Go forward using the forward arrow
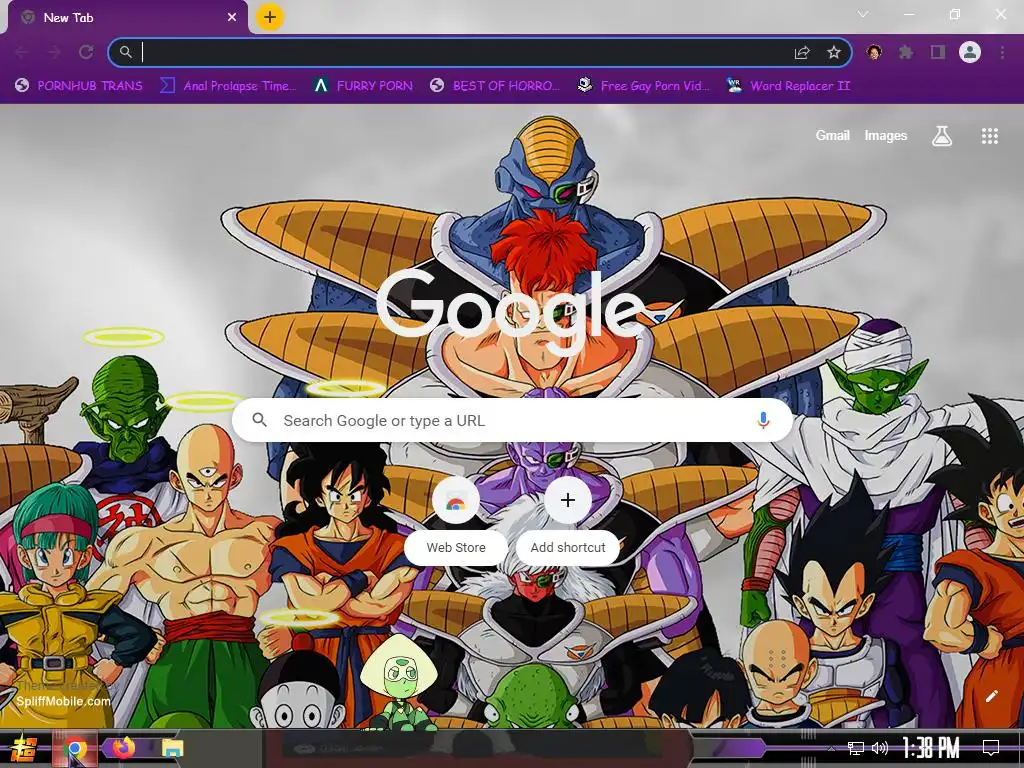Screen dimensions: 1024x768 [x=54, y=52]
